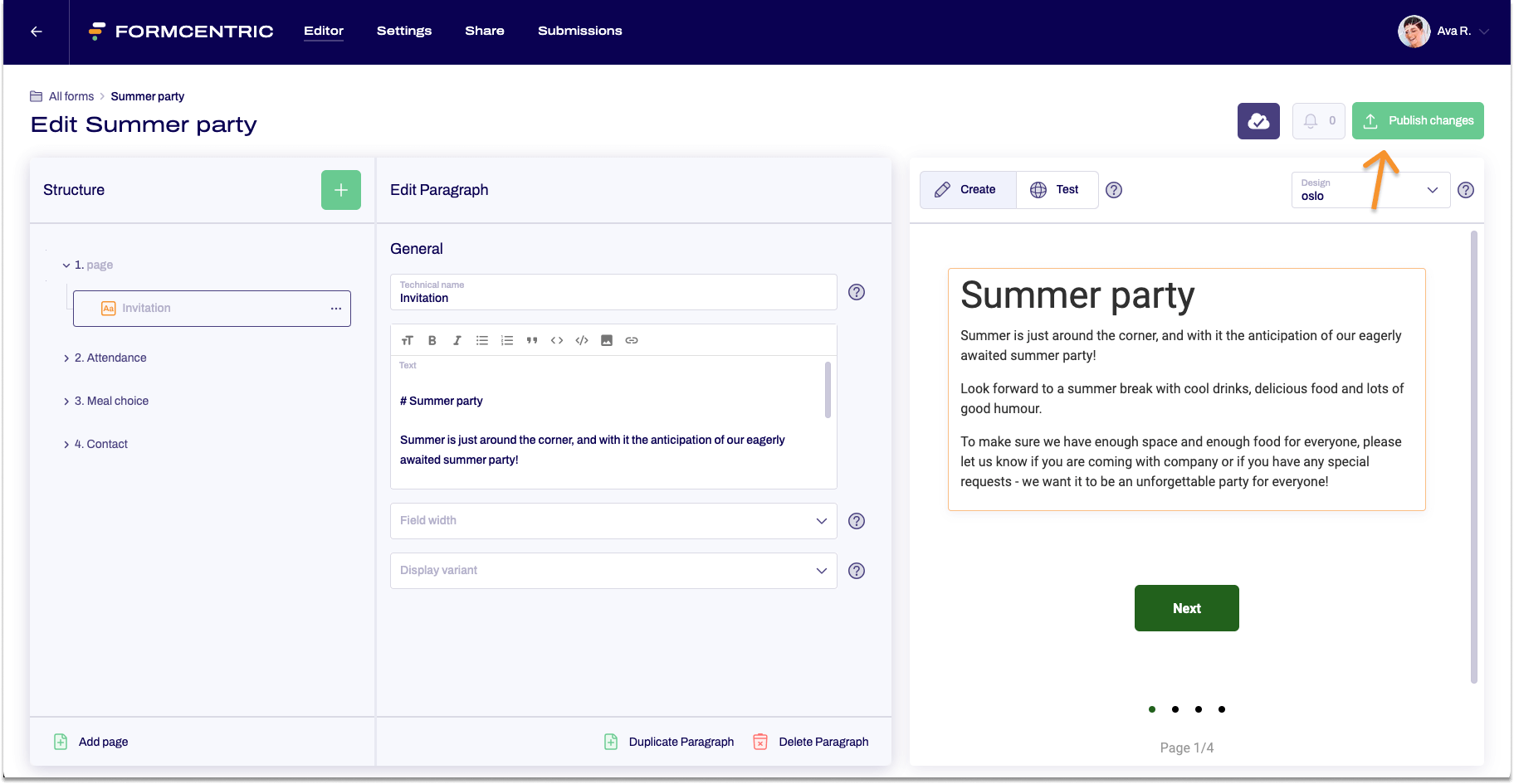Expand the 3. Meal choice page
1514x784 pixels.
click(66, 402)
